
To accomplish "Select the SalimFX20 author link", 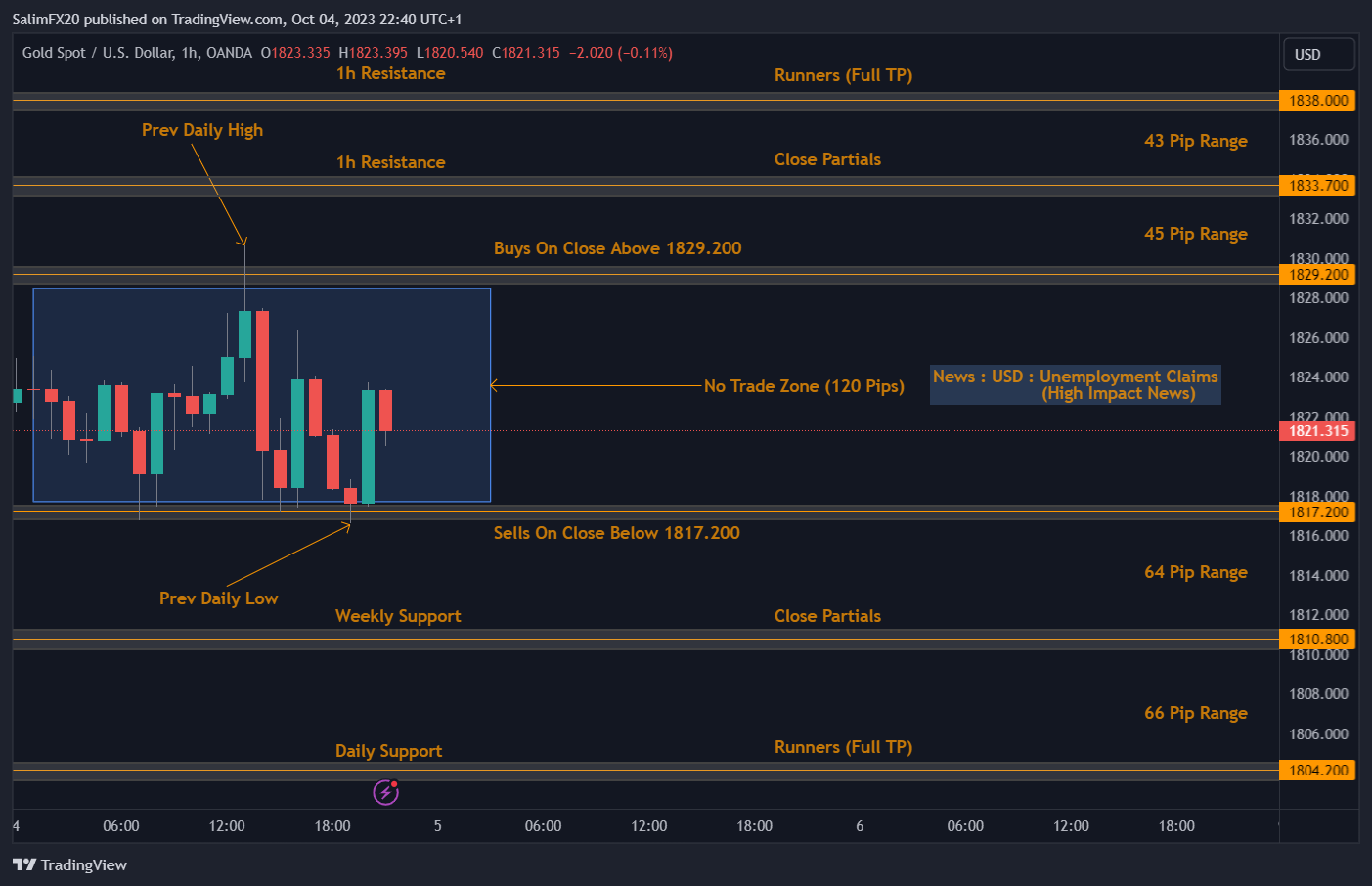I will point(46,18).
